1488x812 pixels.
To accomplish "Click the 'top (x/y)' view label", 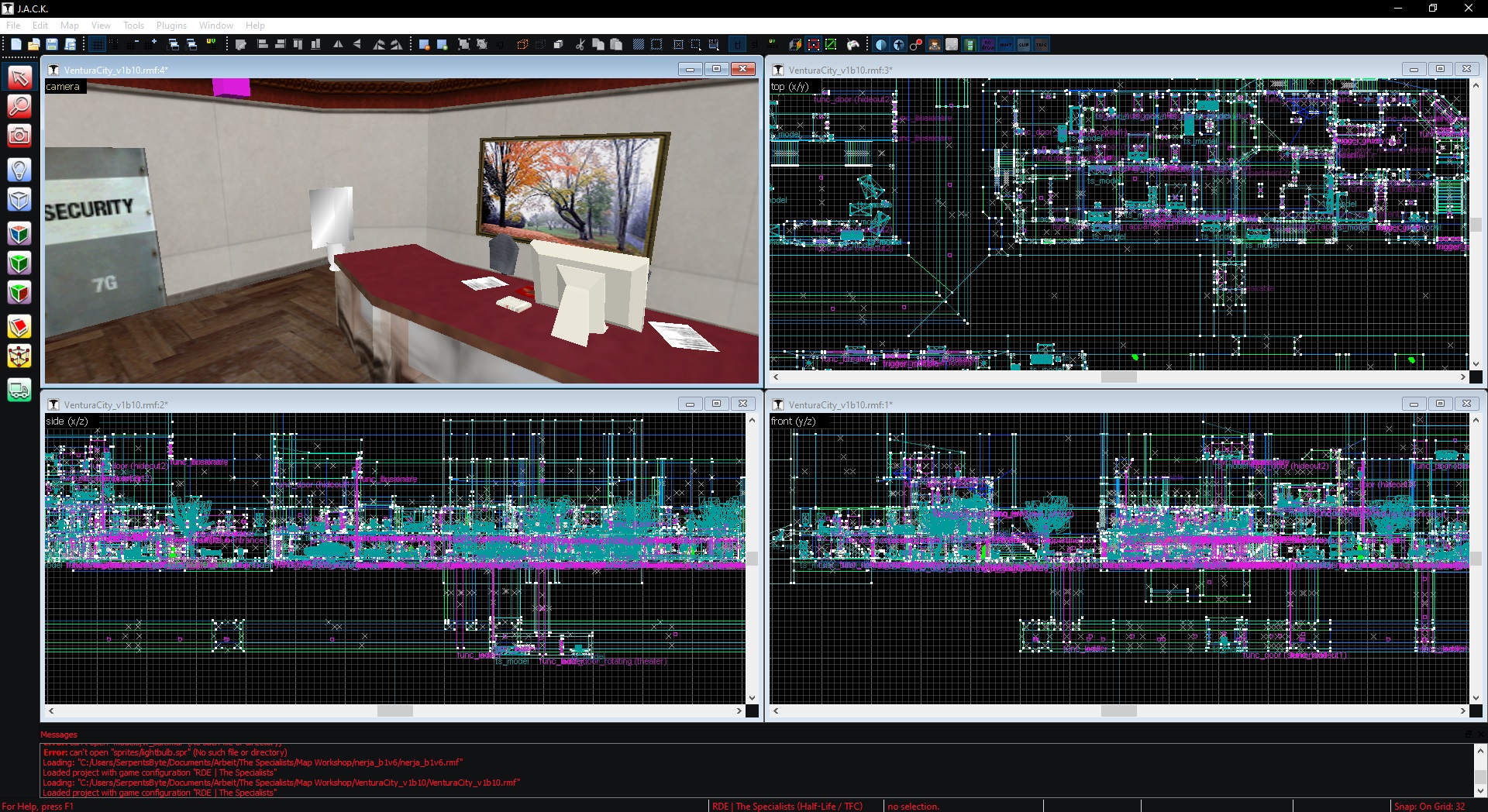I will click(790, 87).
